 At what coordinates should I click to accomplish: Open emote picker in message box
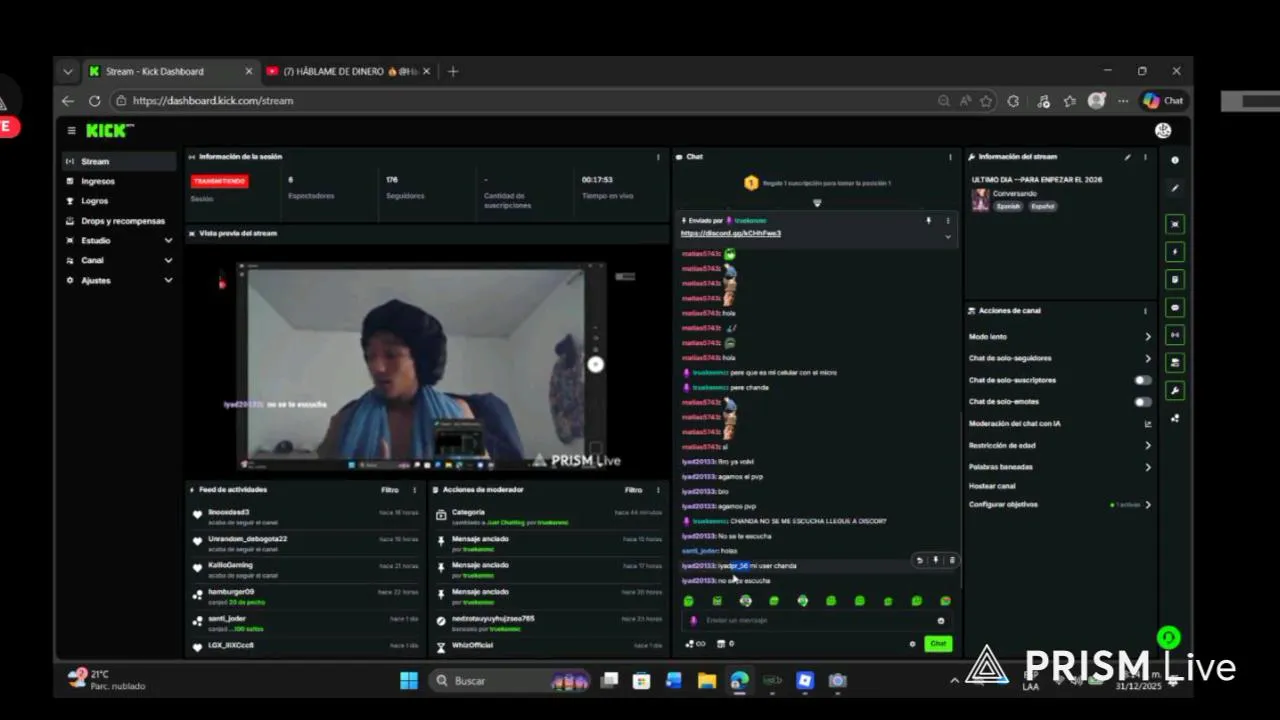click(x=941, y=620)
